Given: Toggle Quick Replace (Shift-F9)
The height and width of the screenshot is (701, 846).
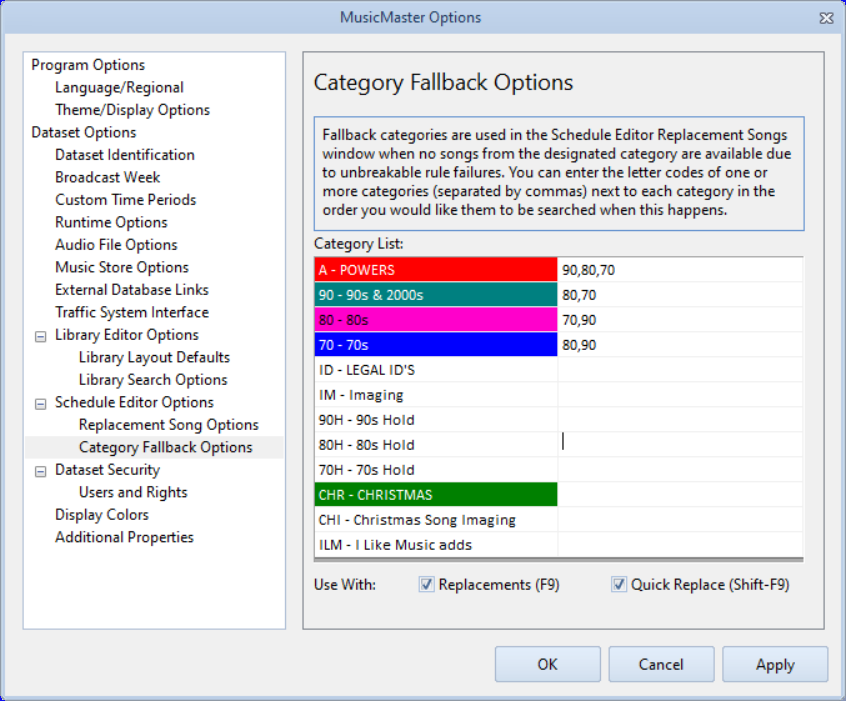Looking at the screenshot, I should (619, 584).
